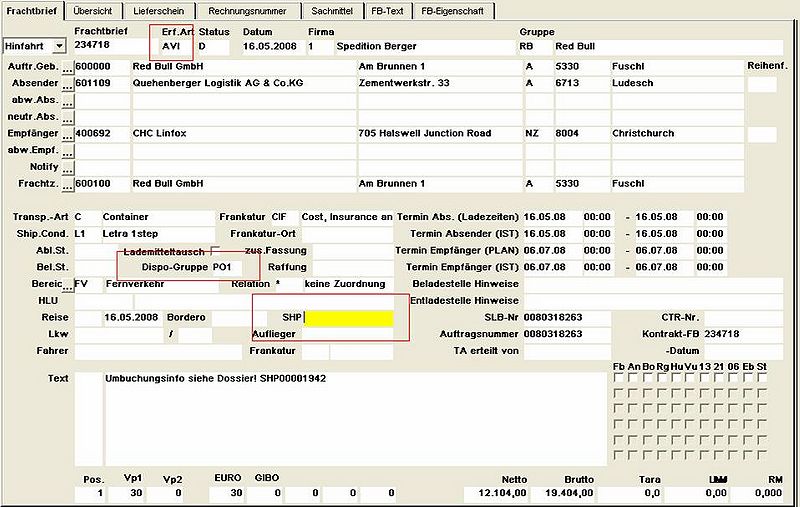This screenshot has height=507, width=800.
Task: Click the abw.Empf. lookup button
Action: pos(67,152)
